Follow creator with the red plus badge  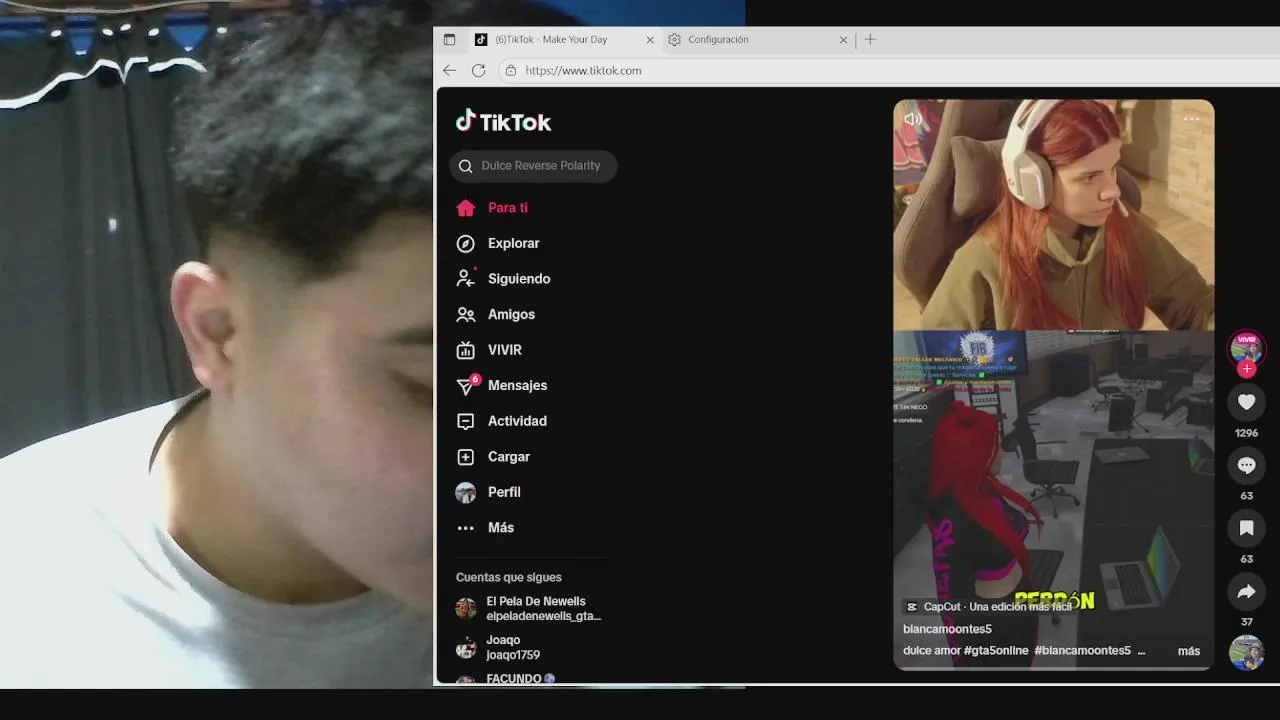pyautogui.click(x=1246, y=369)
